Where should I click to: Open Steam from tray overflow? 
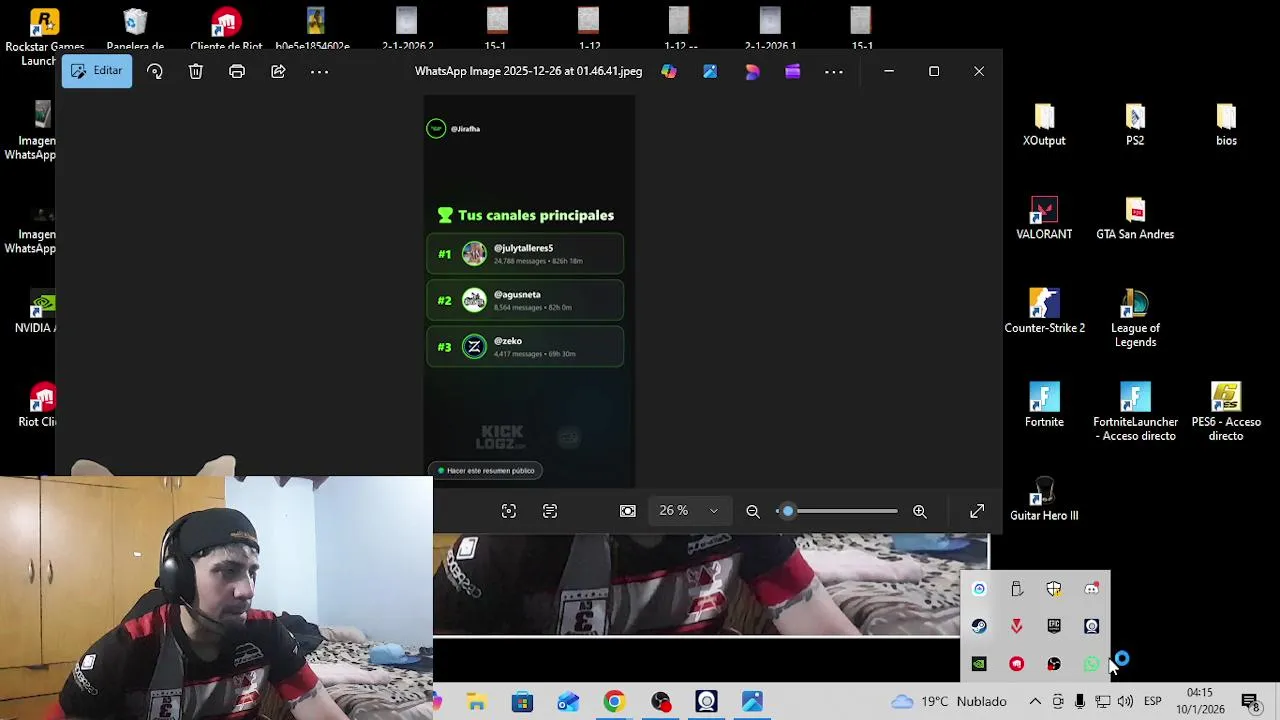point(979,626)
